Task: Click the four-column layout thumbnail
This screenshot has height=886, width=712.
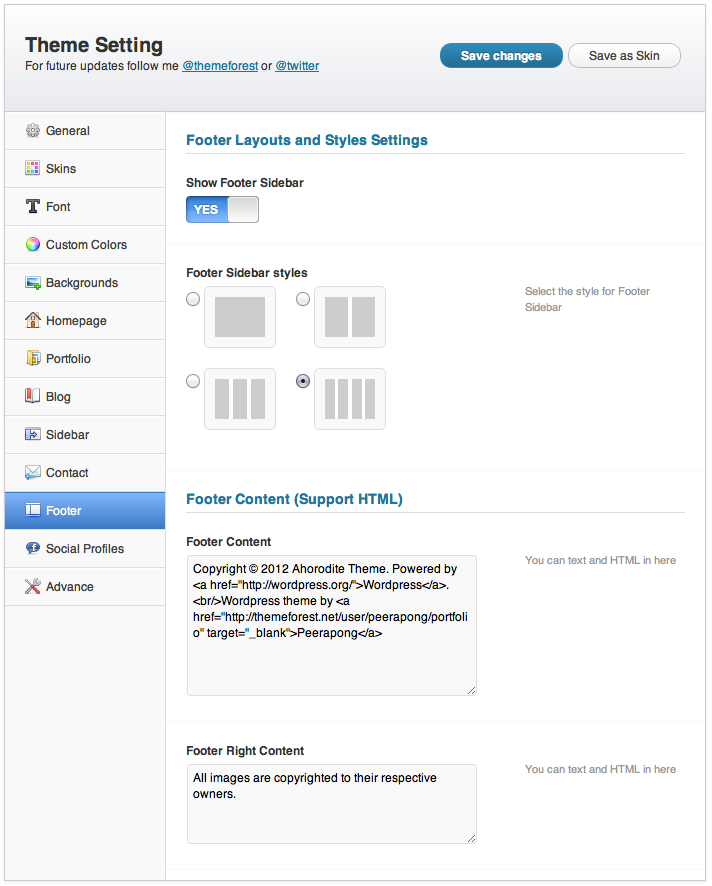Action: [350, 399]
